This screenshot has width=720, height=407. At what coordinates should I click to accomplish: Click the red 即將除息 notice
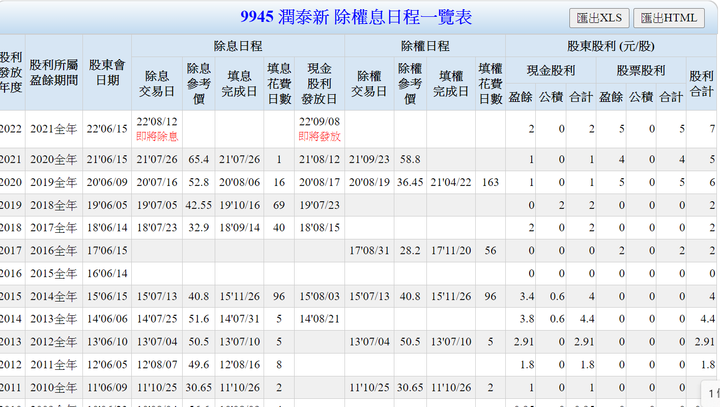pyautogui.click(x=157, y=136)
